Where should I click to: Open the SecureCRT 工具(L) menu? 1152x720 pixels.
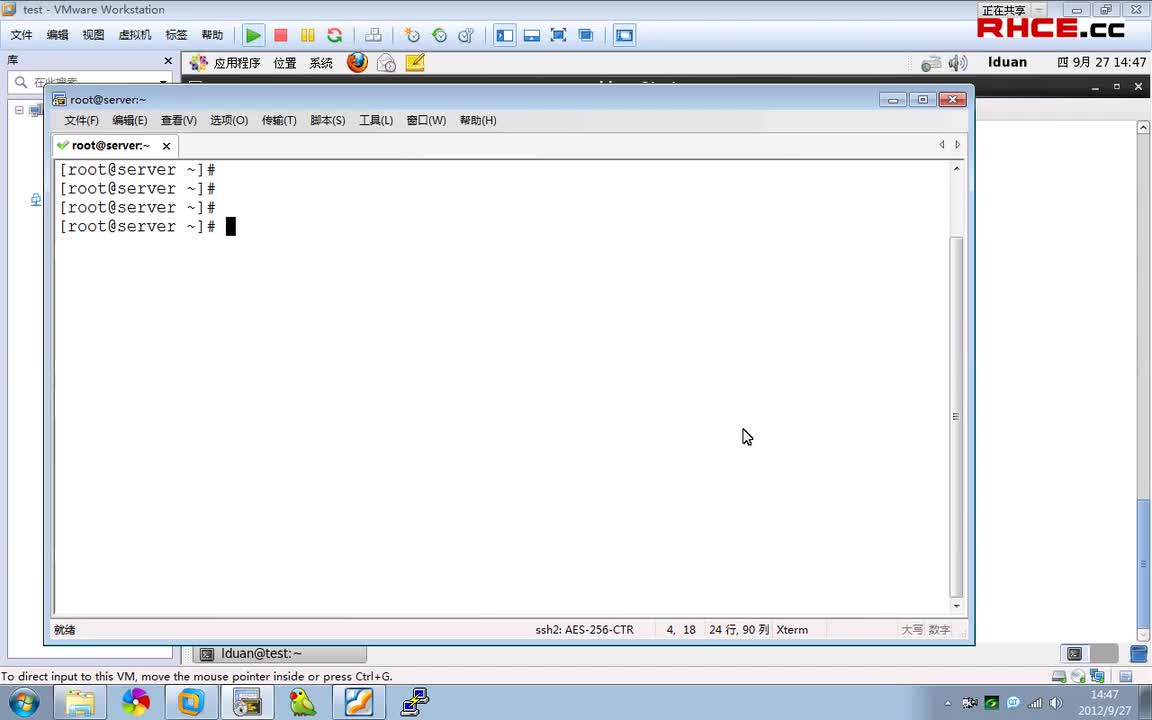pos(375,120)
